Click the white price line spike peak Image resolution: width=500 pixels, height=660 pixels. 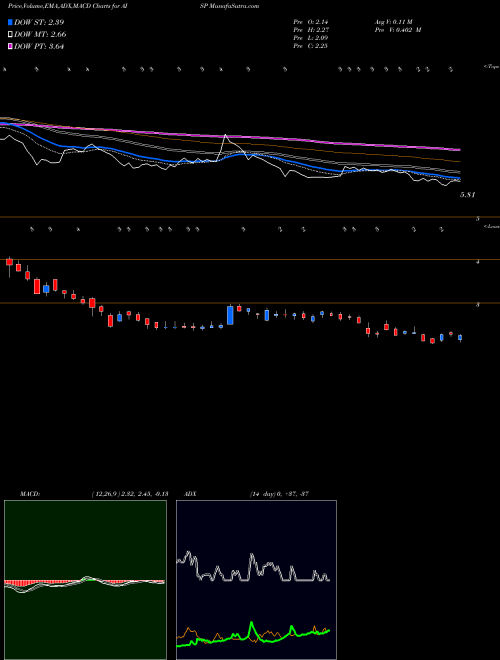pyautogui.click(x=226, y=136)
